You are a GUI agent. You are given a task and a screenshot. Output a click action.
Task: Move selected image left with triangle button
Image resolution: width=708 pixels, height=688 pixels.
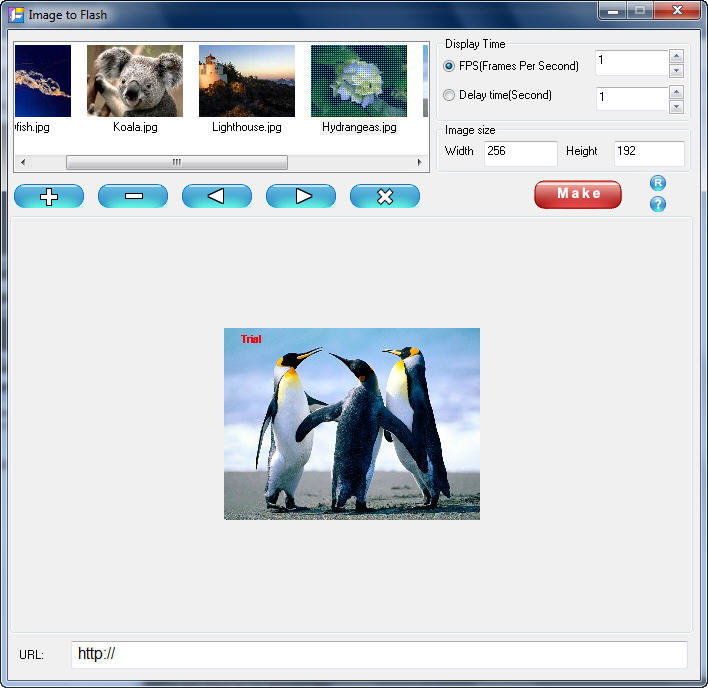coord(217,196)
